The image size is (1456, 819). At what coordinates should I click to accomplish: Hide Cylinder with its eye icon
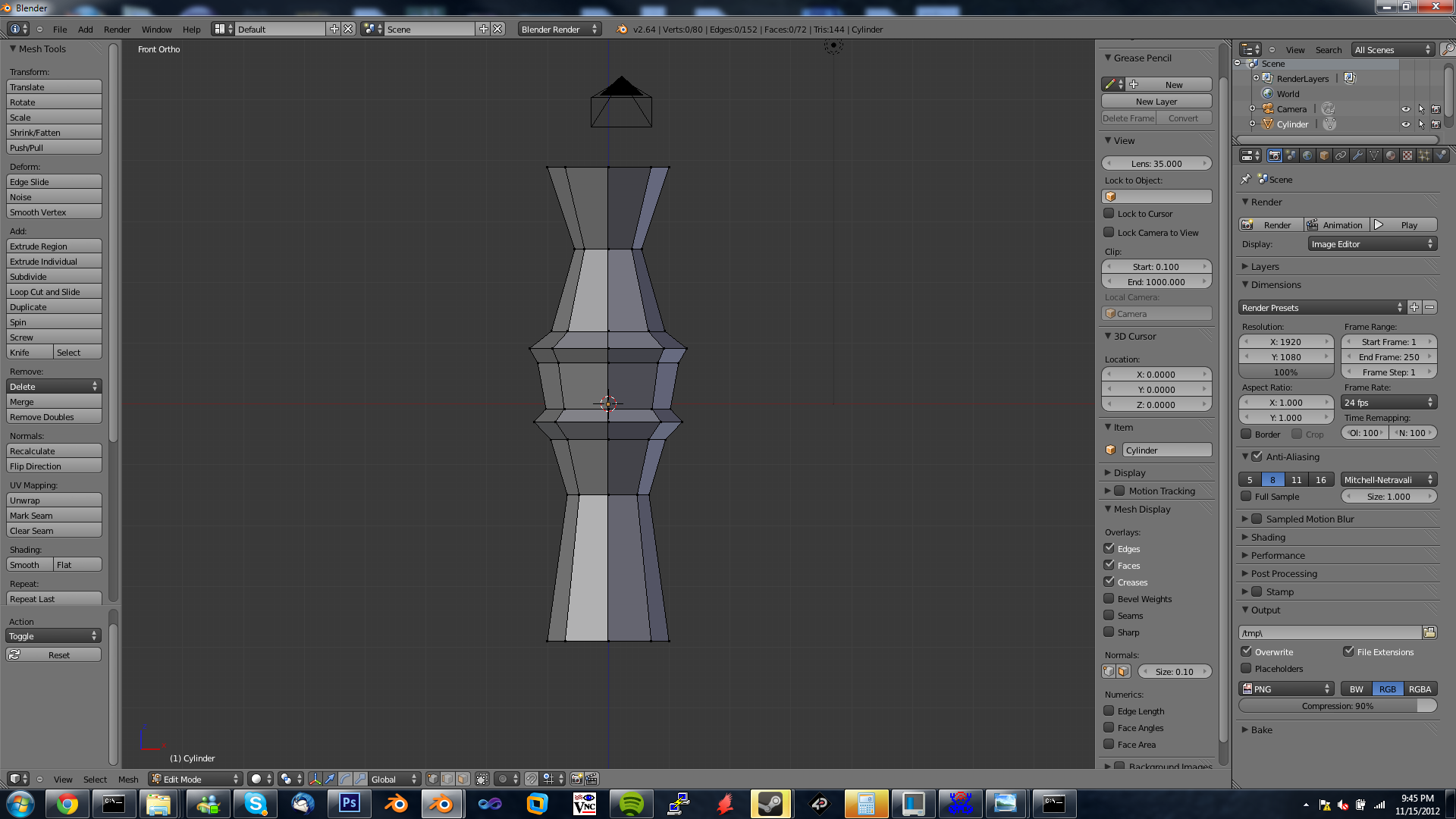point(1405,124)
